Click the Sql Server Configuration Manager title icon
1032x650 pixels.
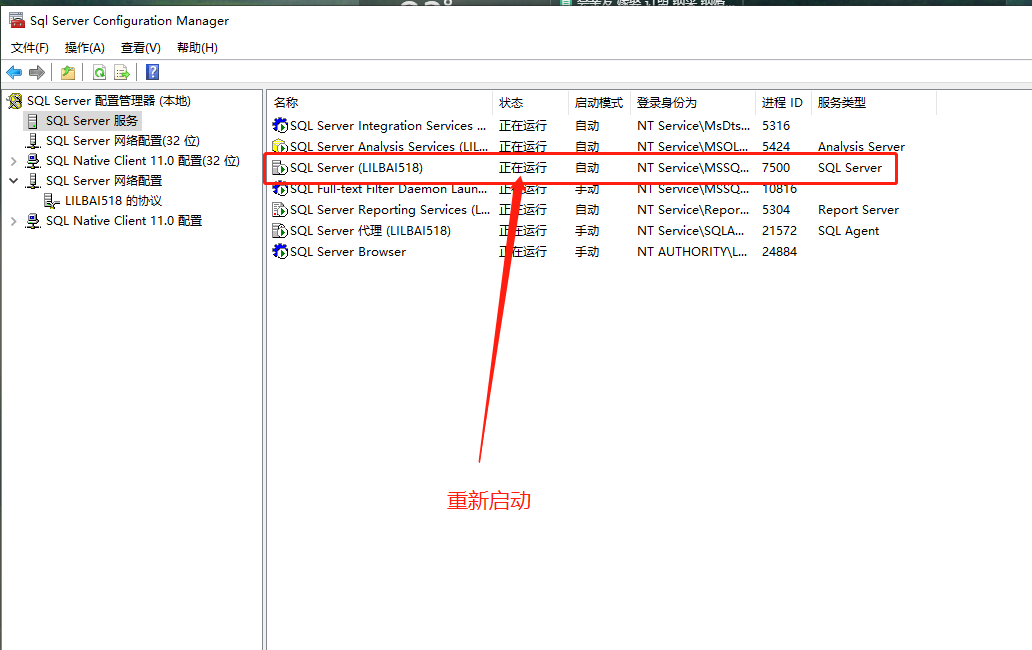click(16, 20)
